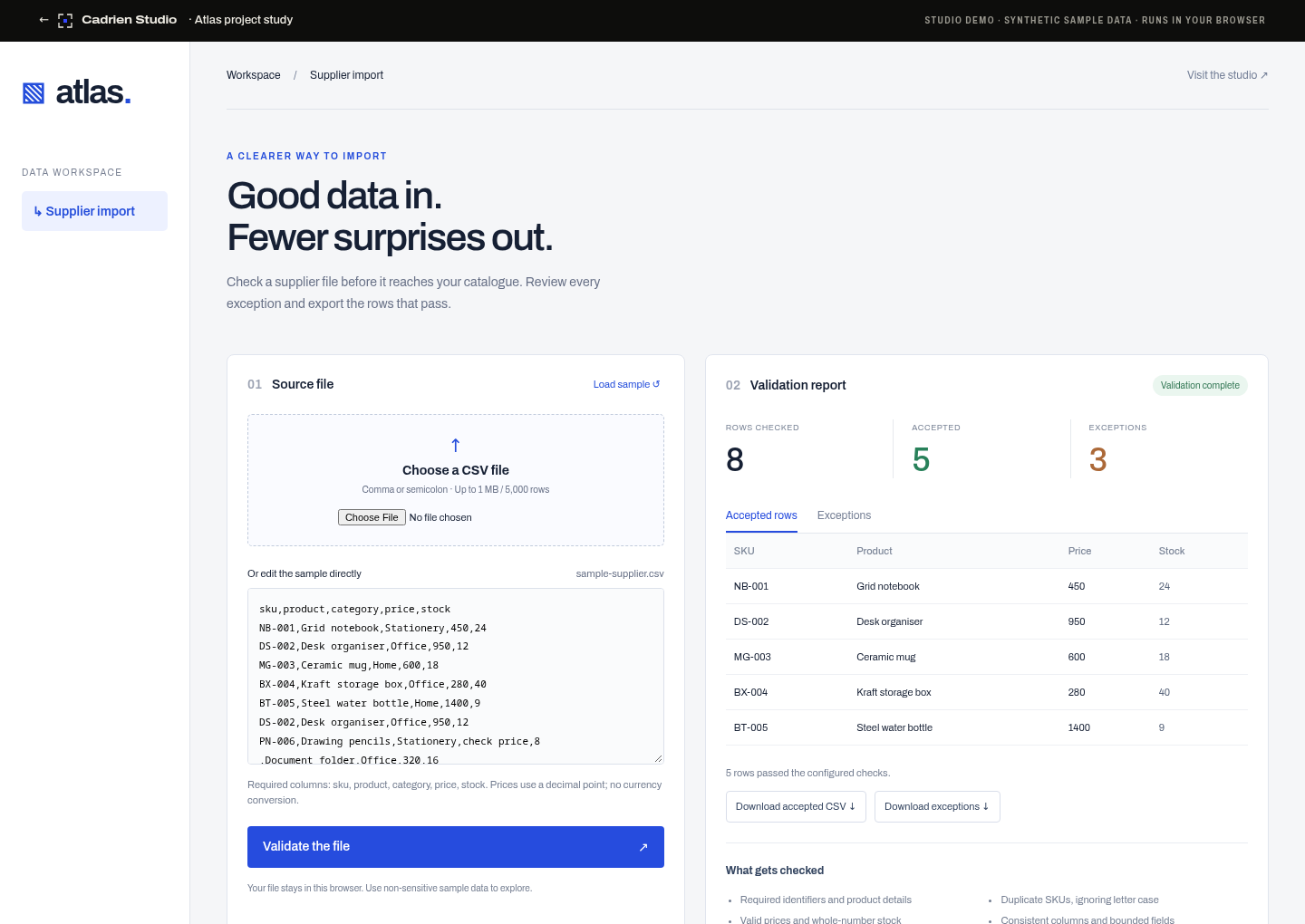Screen dimensions: 1305x924
Task: Click Kraft storage box product cell
Action: tap(894, 692)
